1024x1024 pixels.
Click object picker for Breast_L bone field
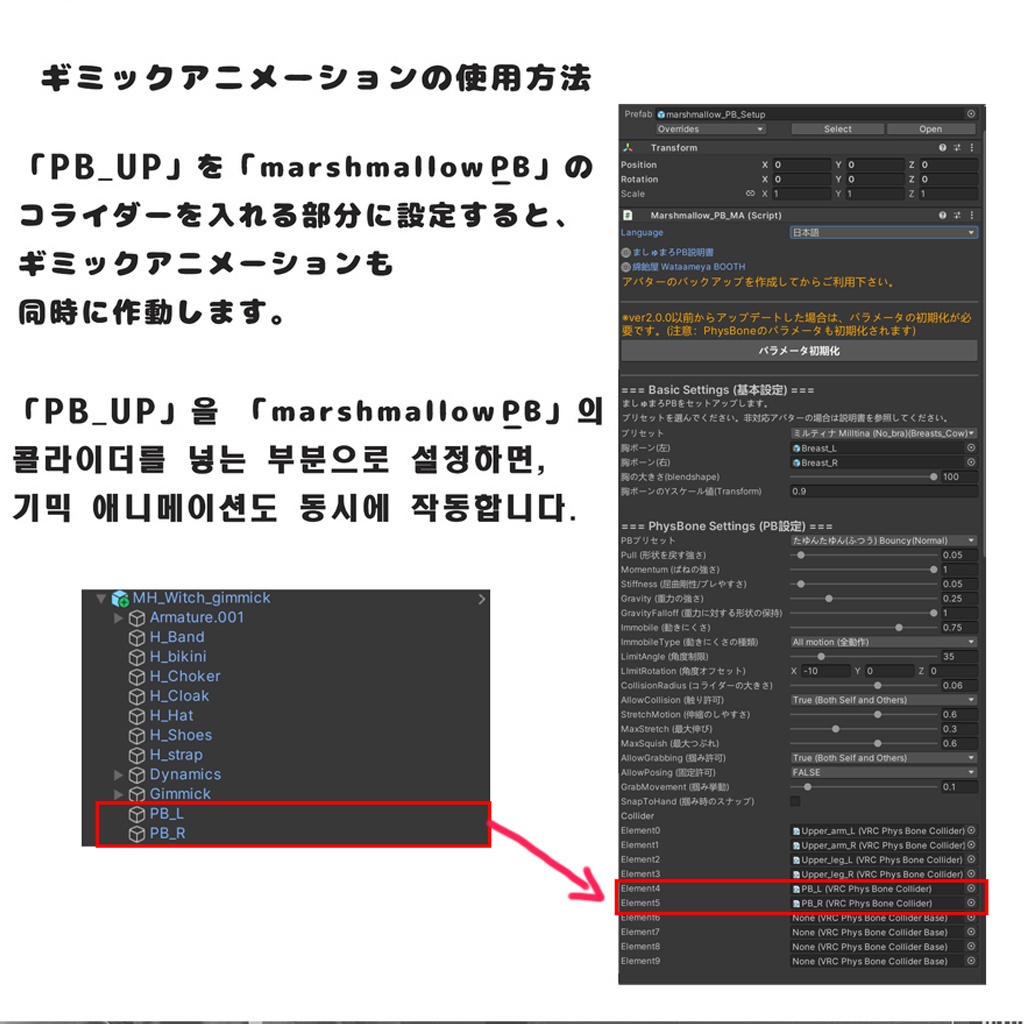pos(971,448)
